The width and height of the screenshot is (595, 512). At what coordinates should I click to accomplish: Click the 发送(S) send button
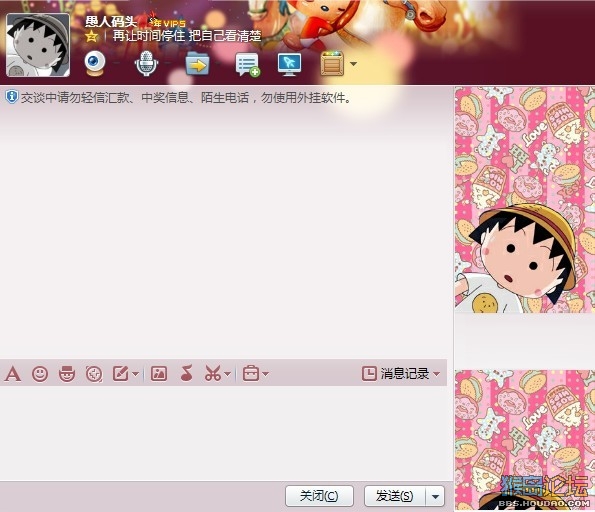tap(395, 496)
